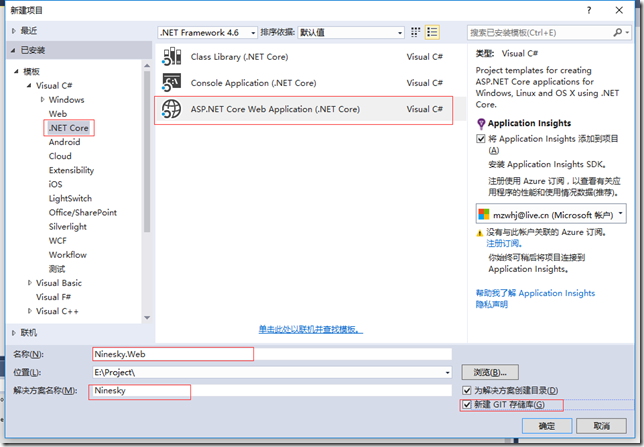Viewport: 644px width, 447px height.
Task: Collapse the 已安装 (Installed) section
Action: [x=13, y=51]
